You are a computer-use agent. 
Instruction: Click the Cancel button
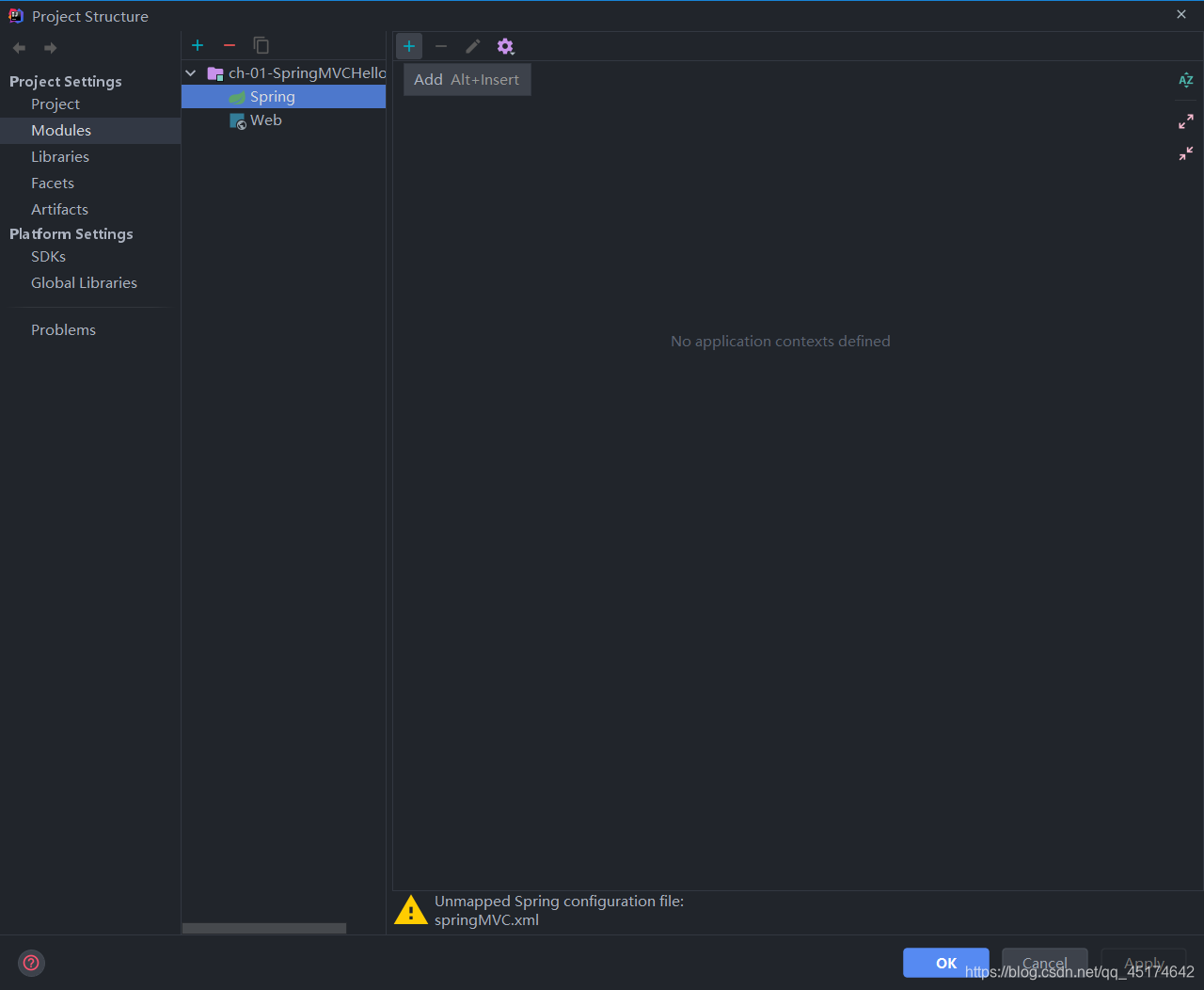click(x=1045, y=963)
